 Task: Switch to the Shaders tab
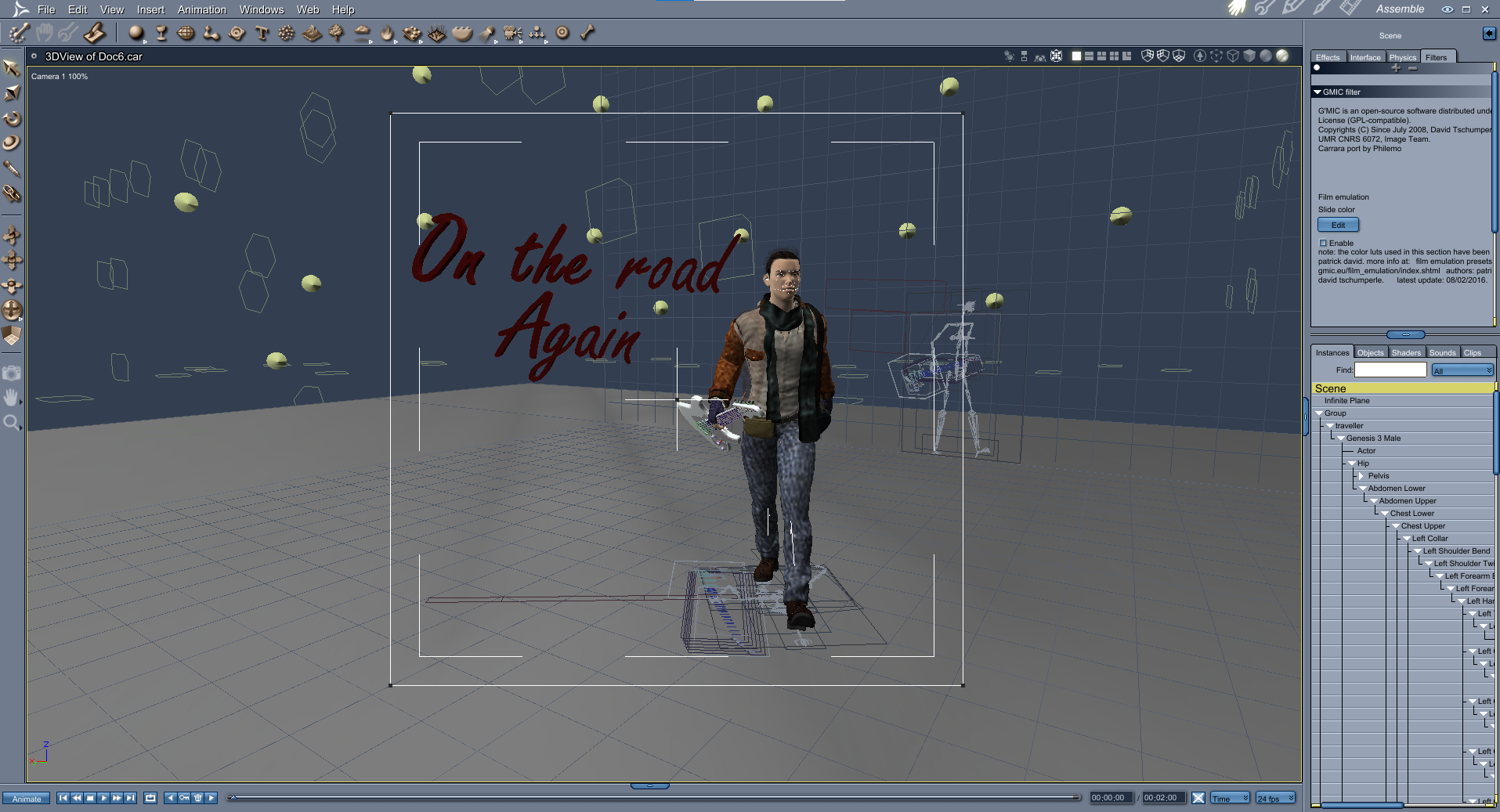click(x=1406, y=353)
